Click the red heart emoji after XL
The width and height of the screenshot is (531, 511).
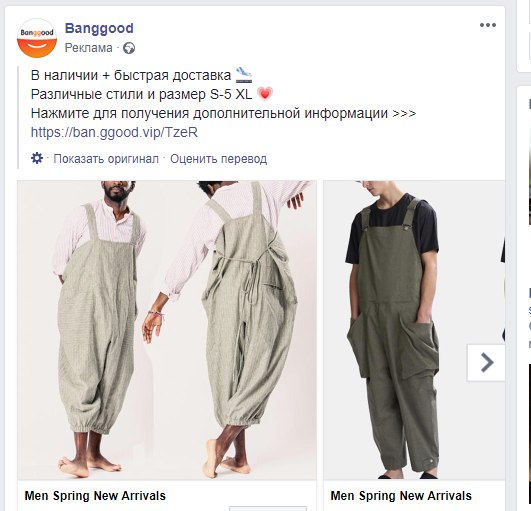[x=265, y=94]
